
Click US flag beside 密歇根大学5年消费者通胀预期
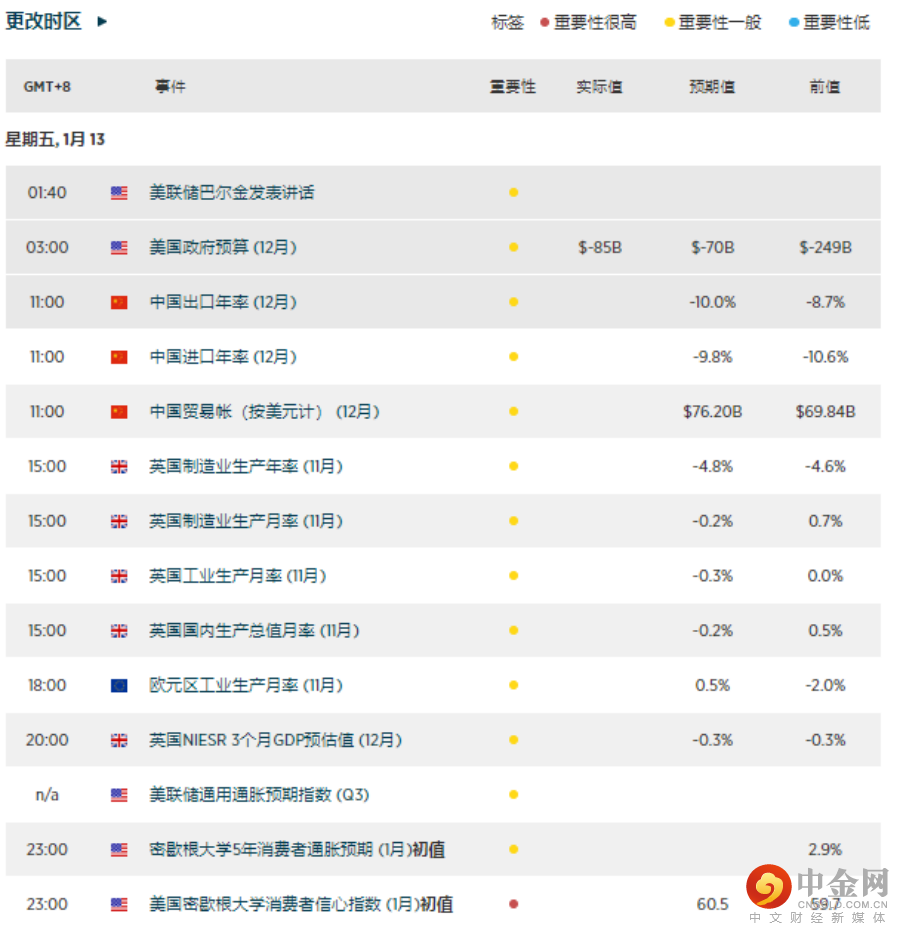click(x=119, y=850)
